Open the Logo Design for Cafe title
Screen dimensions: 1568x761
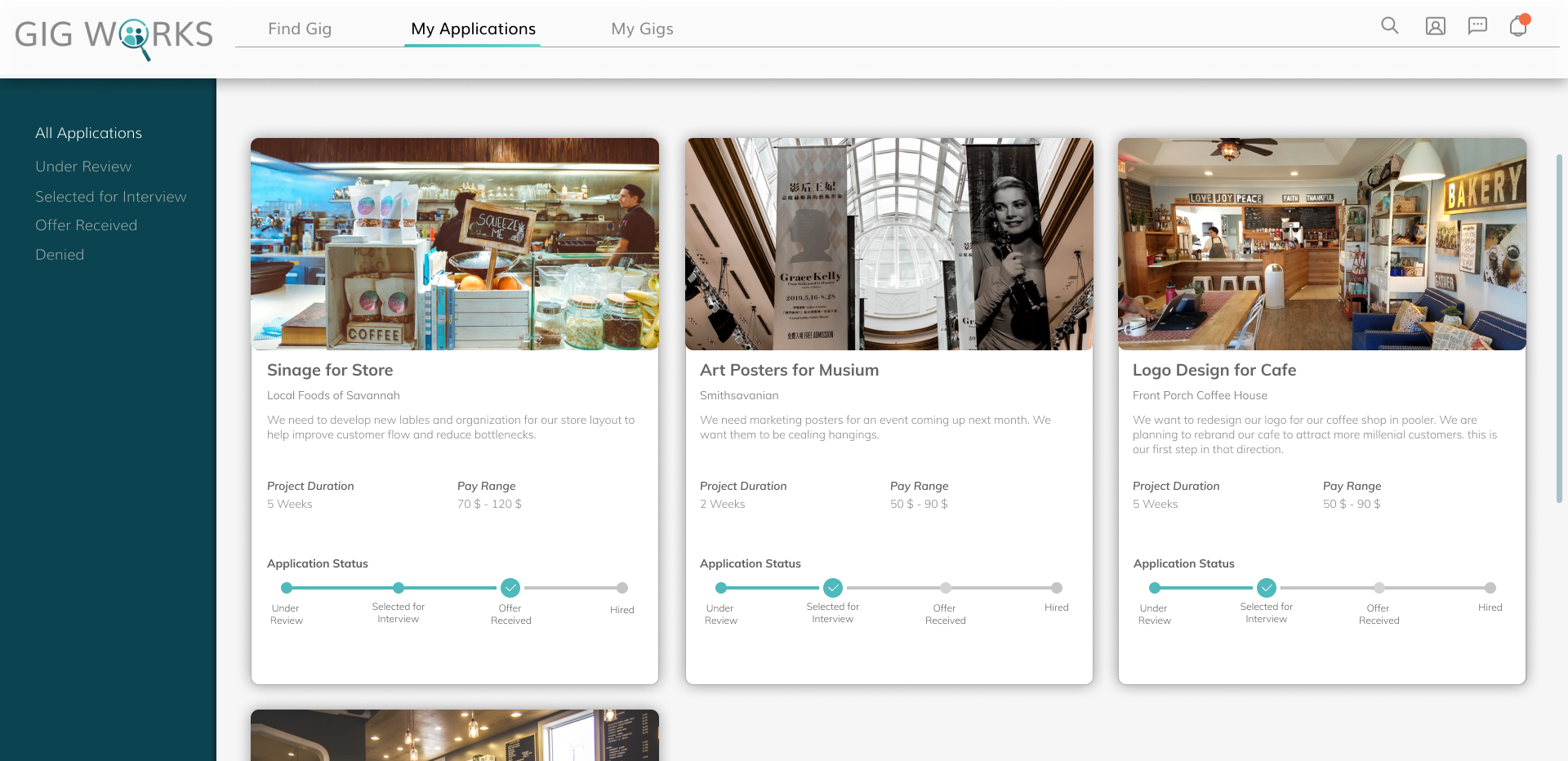pyautogui.click(x=1214, y=370)
